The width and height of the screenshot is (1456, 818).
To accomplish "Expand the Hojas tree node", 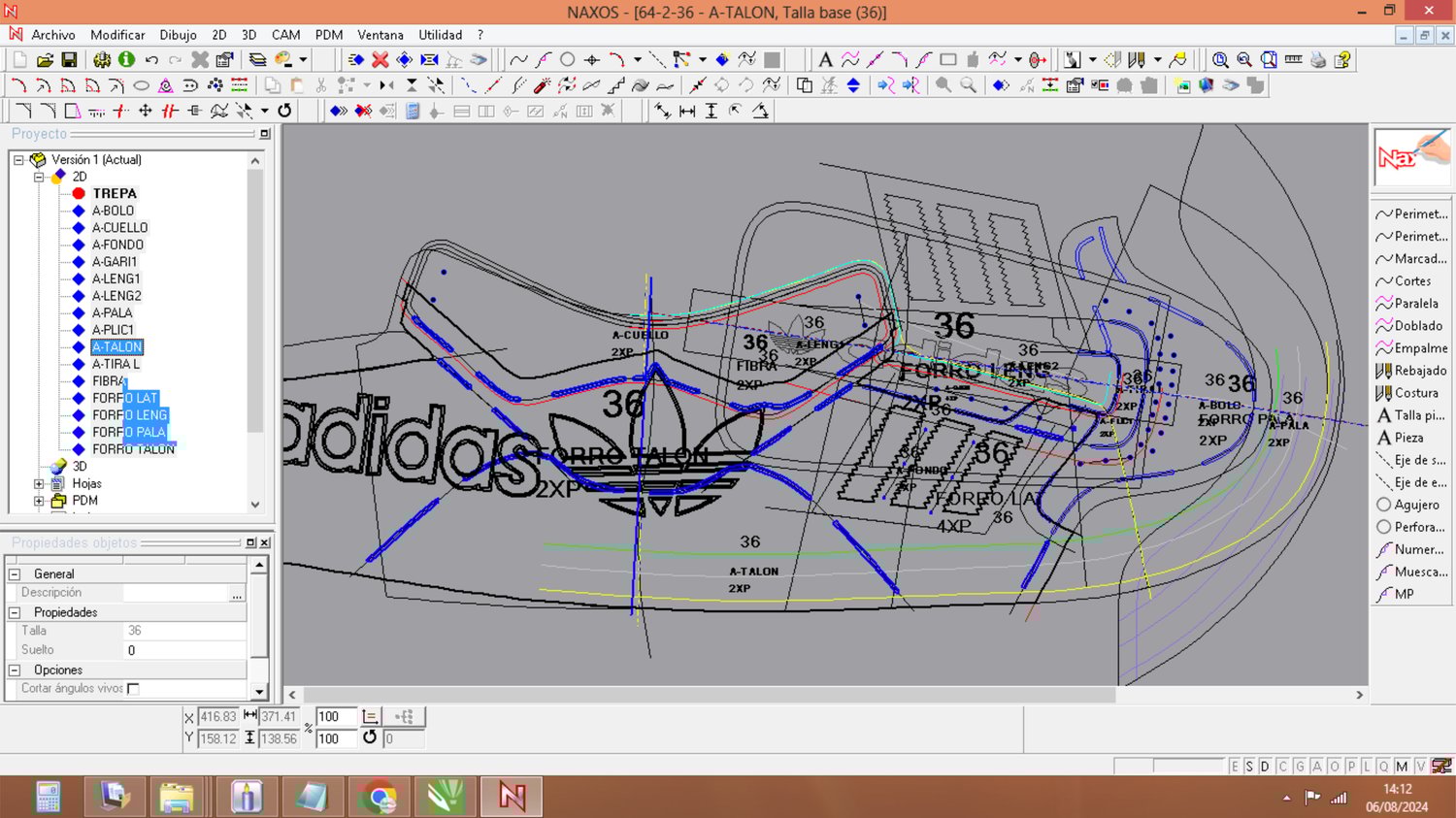I will coord(39,483).
